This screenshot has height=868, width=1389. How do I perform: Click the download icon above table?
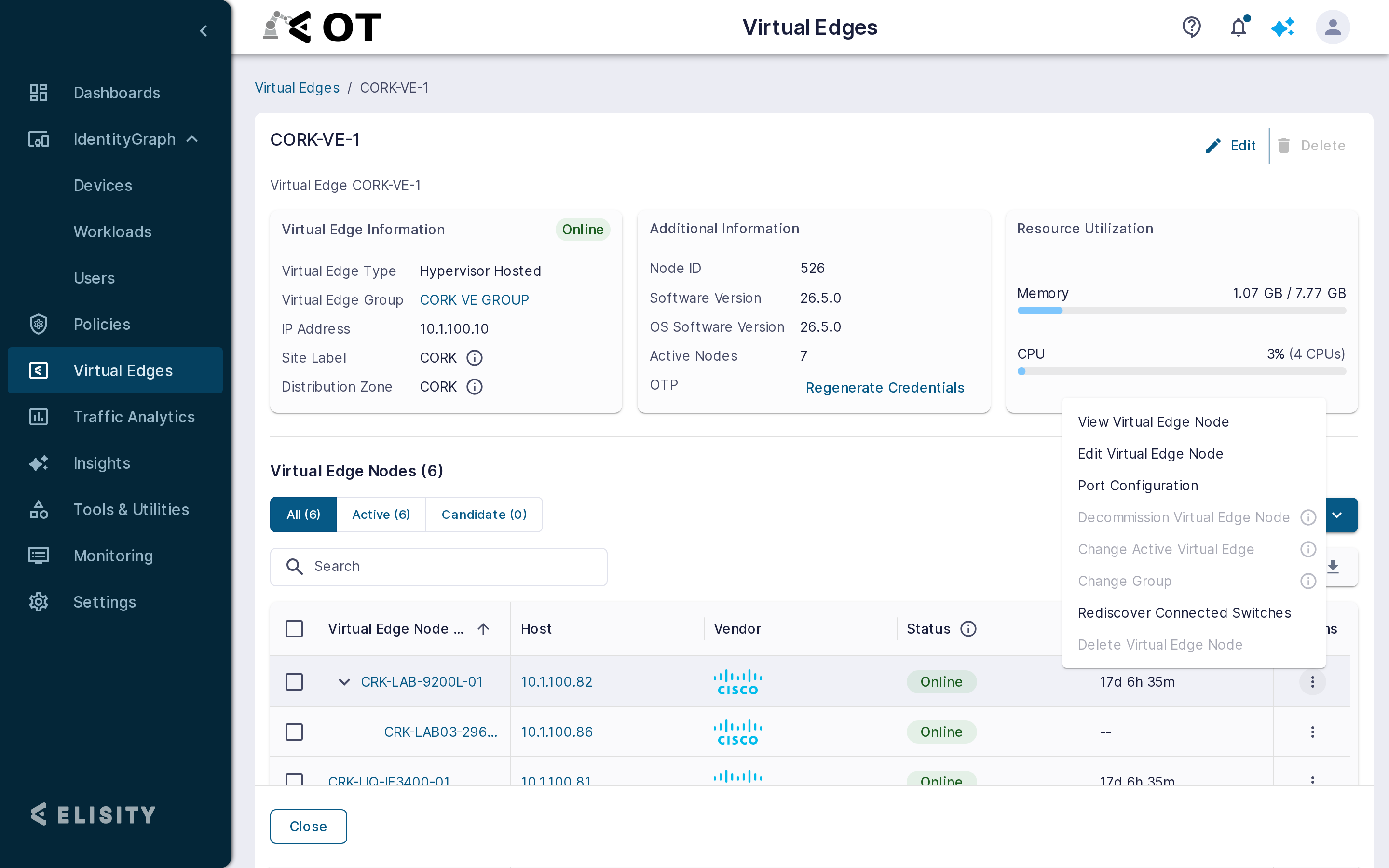tap(1333, 567)
